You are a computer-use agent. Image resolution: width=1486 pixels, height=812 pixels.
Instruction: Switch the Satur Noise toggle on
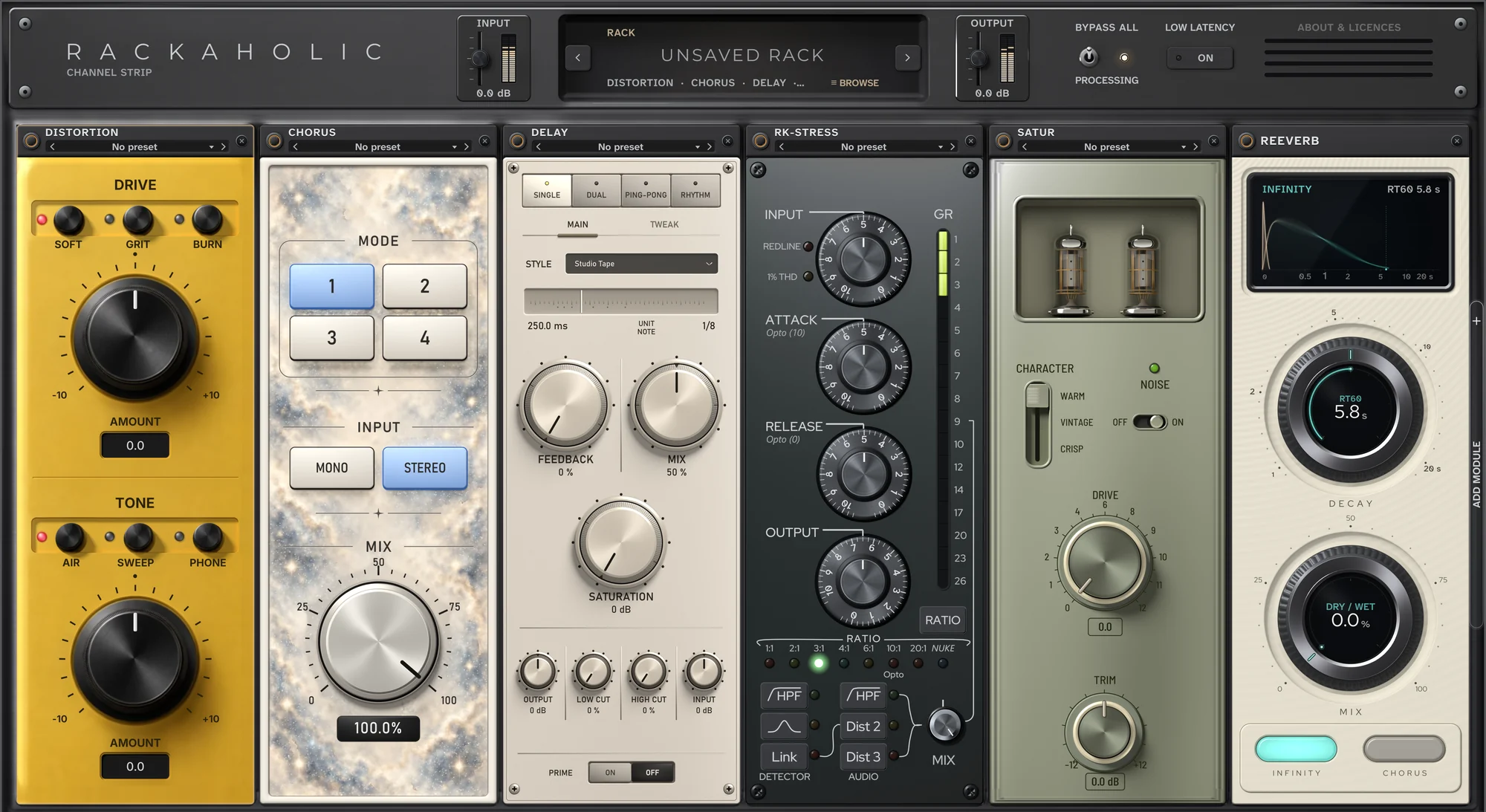[1149, 422]
